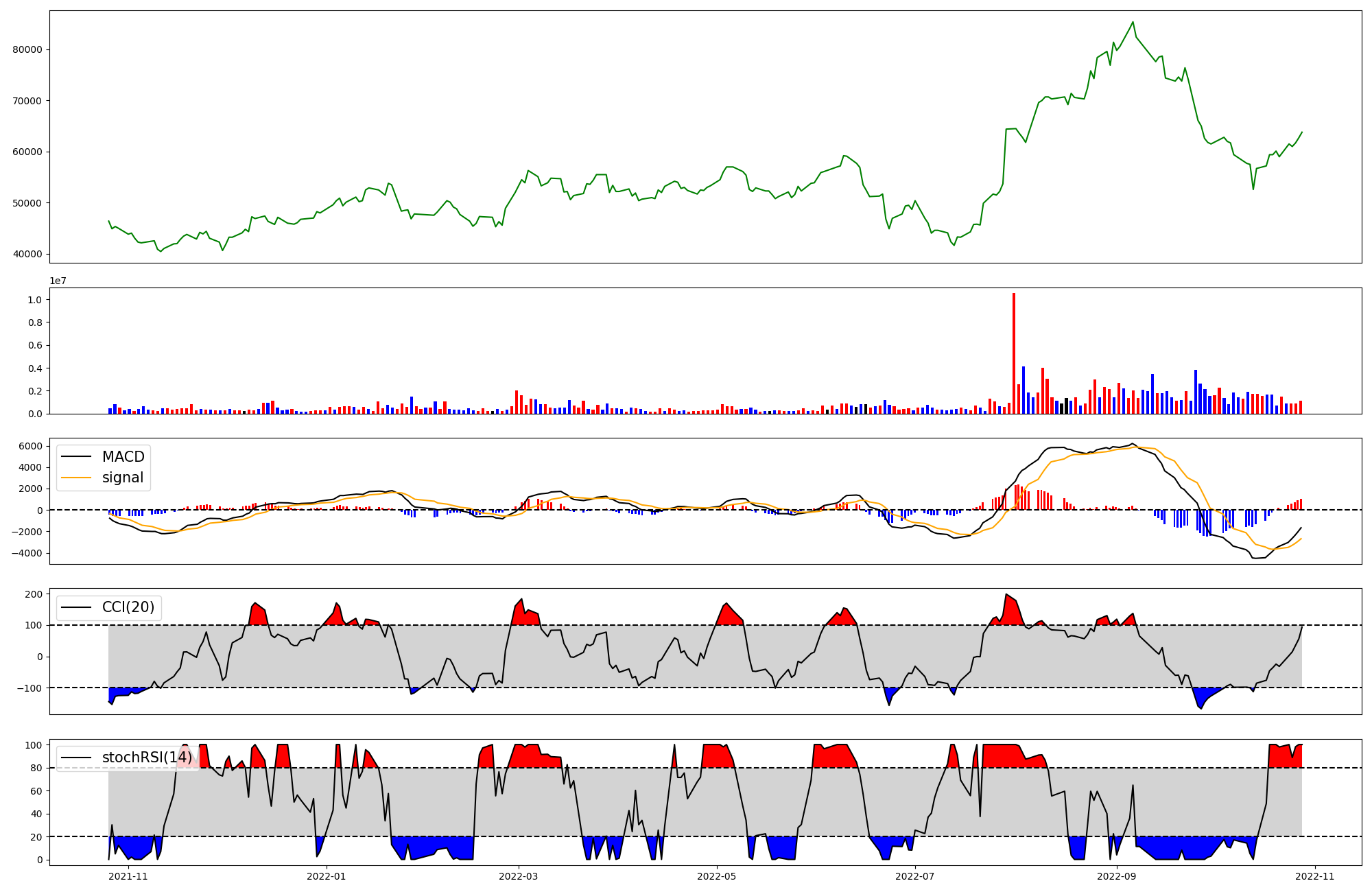Image resolution: width=1372 pixels, height=892 pixels.
Task: Click the 70000 price axis label
Action: click(27, 101)
